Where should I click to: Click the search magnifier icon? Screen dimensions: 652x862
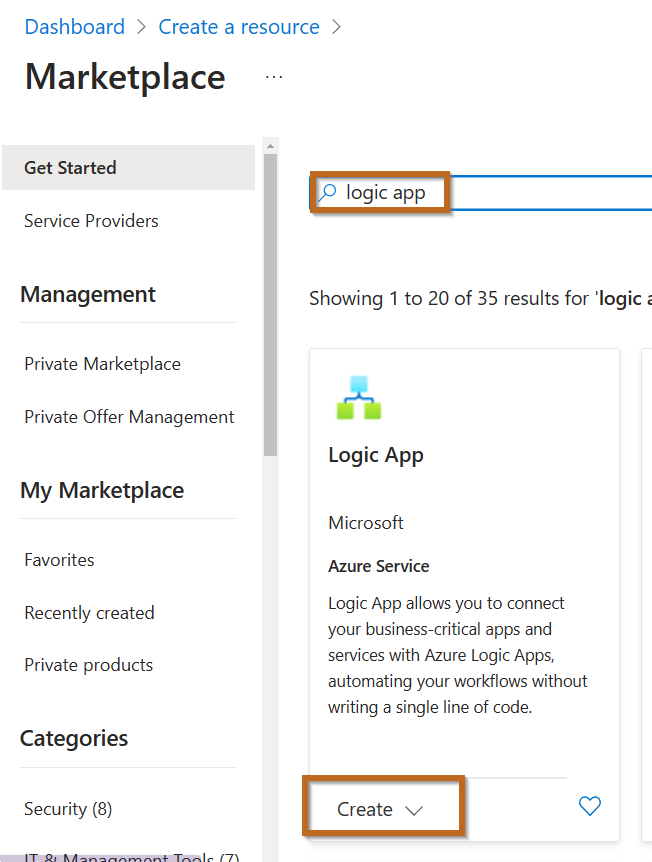(x=327, y=192)
